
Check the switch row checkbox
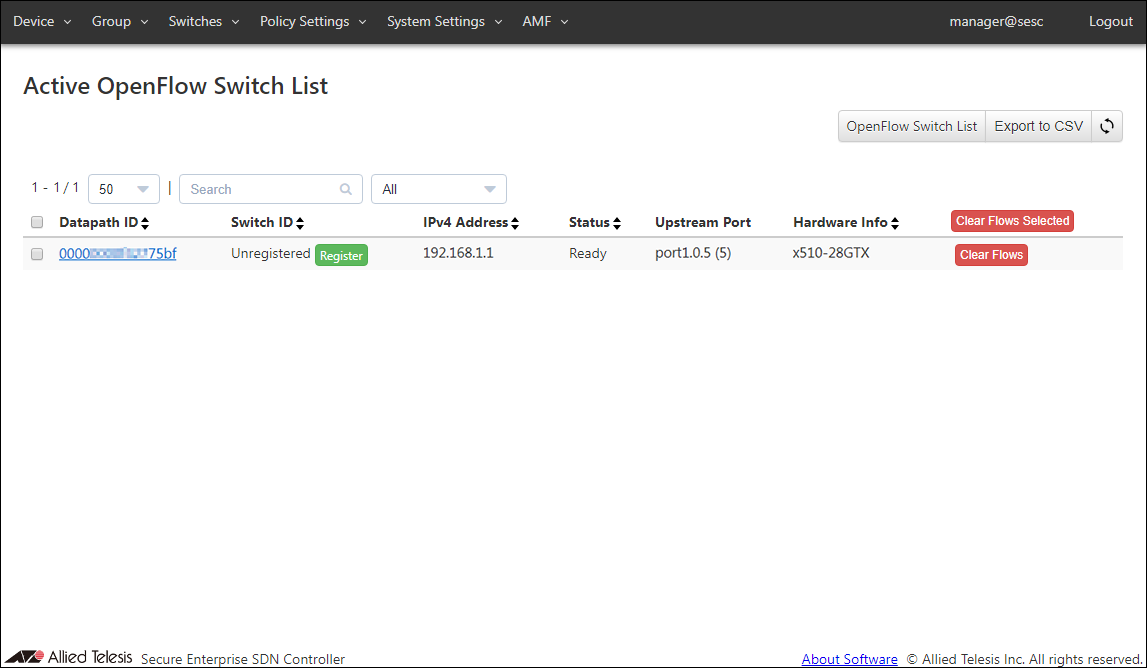(x=37, y=254)
